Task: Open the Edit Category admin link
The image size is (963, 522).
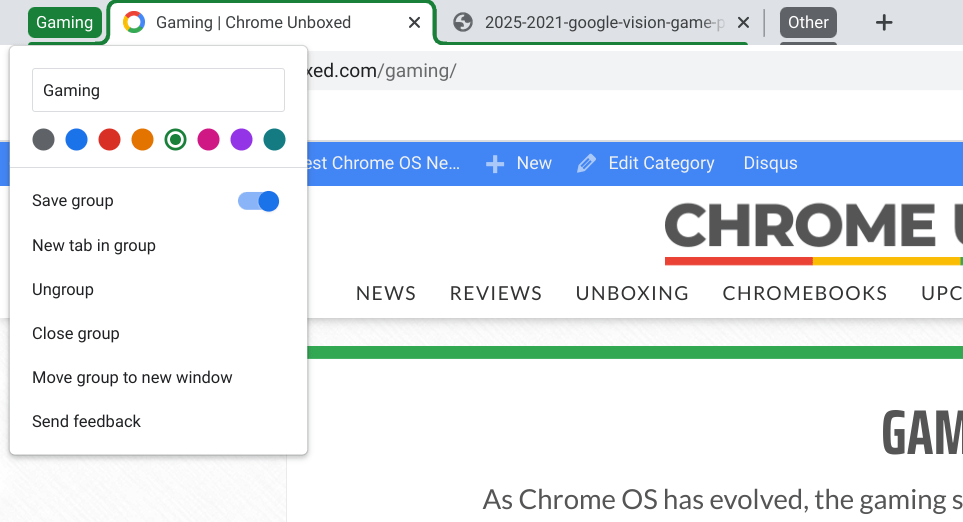Action: click(x=661, y=163)
